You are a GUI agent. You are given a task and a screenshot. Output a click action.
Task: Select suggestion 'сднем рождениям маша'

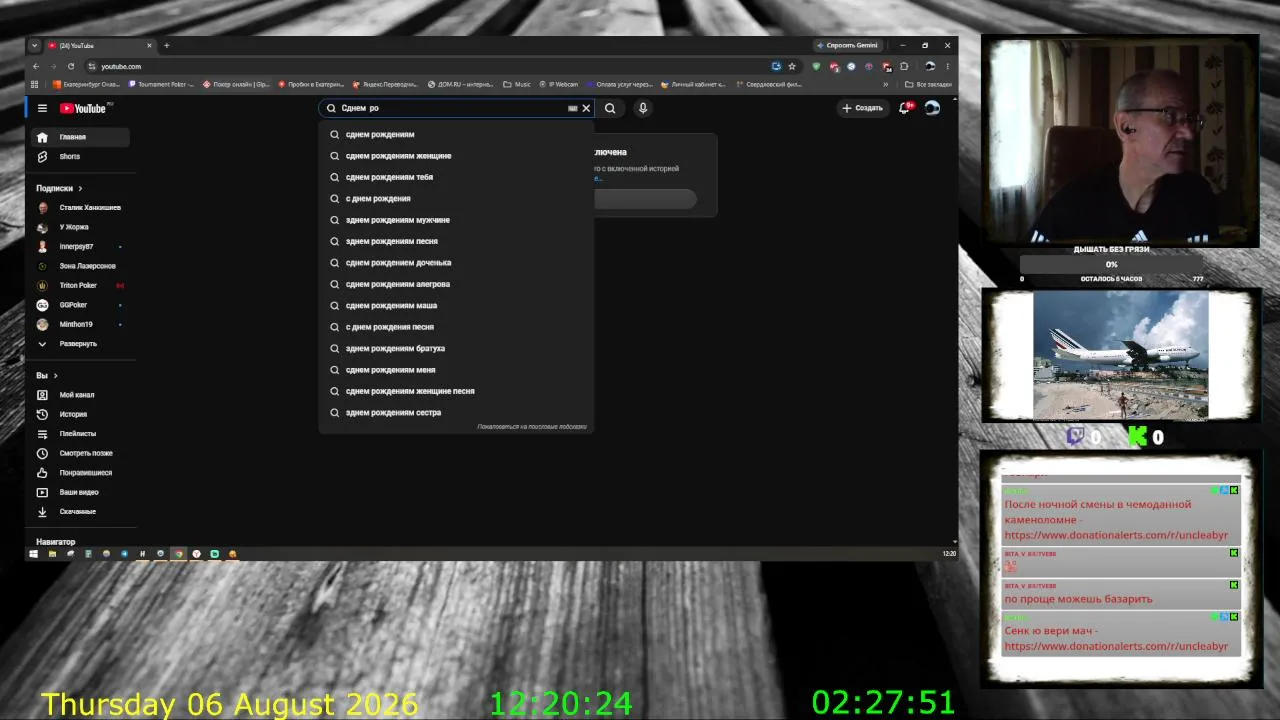(456, 306)
